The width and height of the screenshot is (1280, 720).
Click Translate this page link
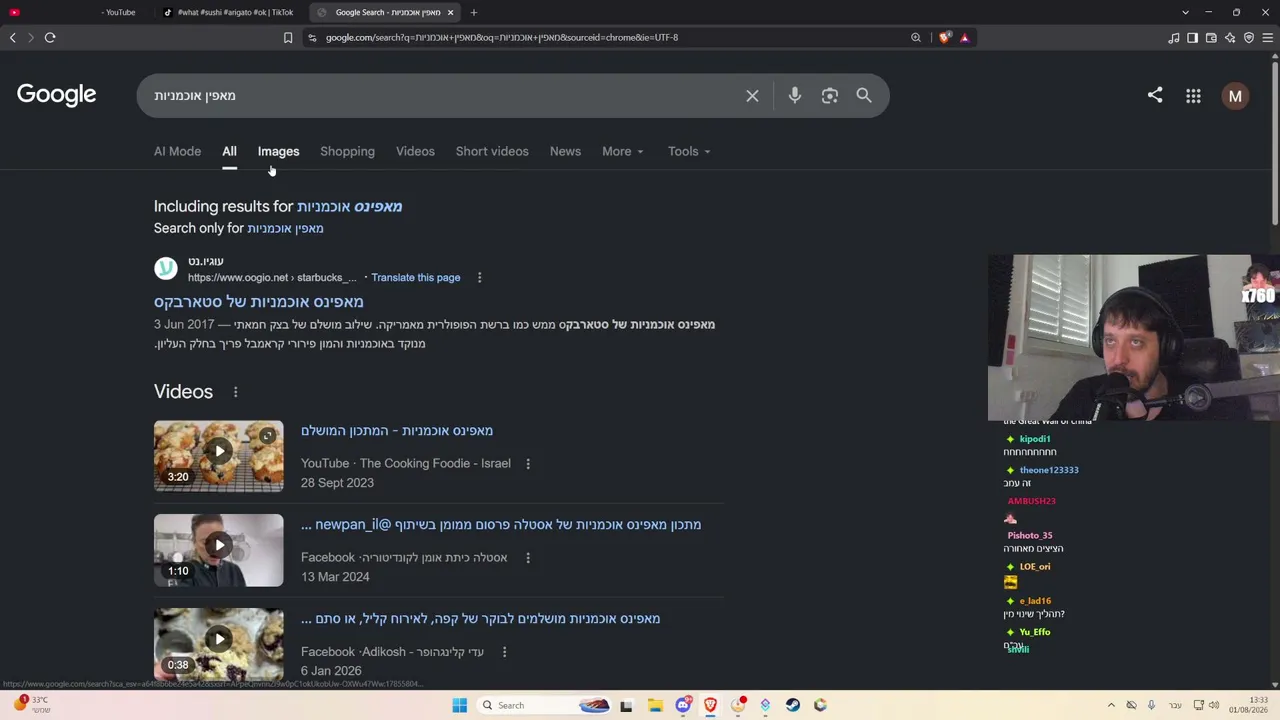point(416,278)
